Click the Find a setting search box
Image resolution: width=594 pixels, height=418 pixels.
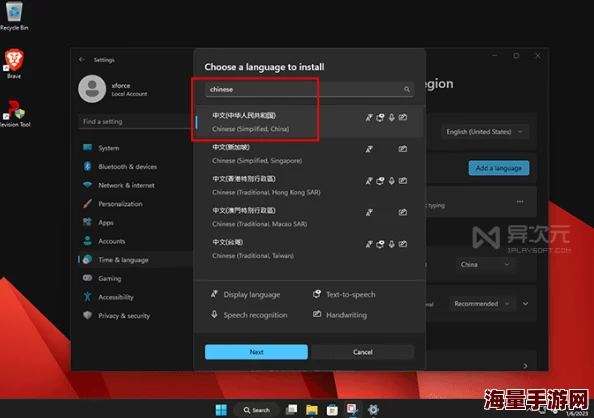(x=136, y=122)
